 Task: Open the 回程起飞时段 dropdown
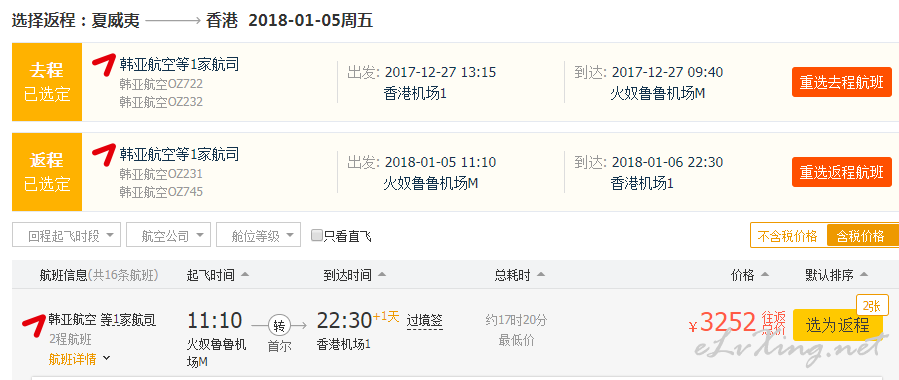[67, 235]
